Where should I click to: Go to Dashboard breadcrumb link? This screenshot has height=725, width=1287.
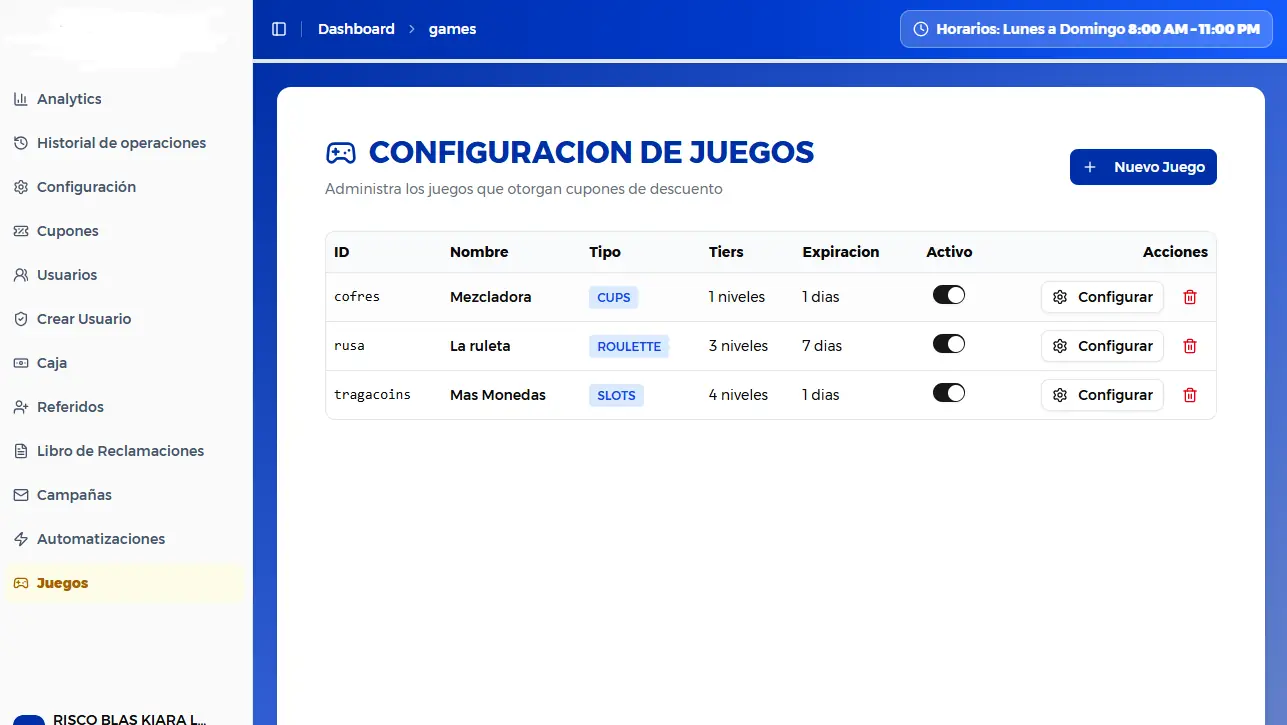(x=356, y=29)
